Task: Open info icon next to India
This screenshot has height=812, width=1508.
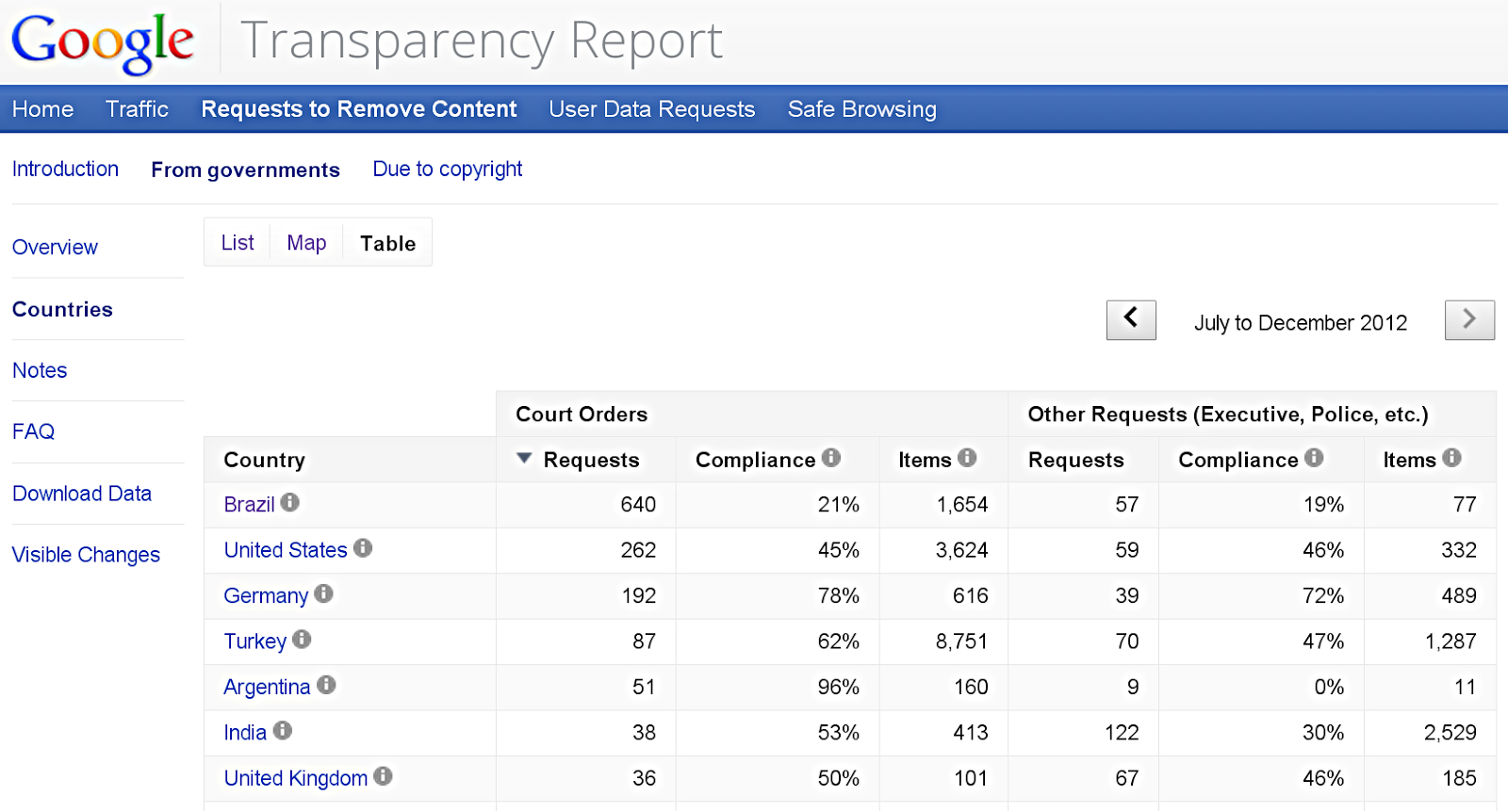Action: click(x=283, y=730)
